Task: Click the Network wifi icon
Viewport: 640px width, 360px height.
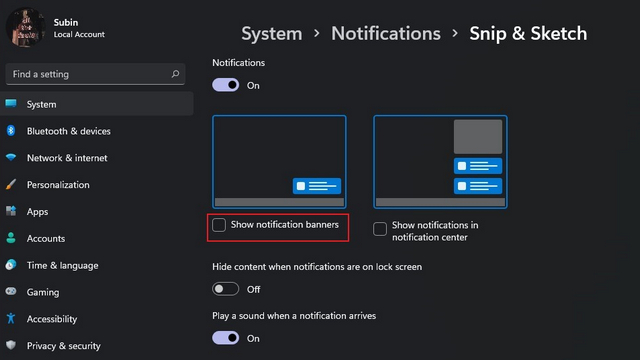Action: [x=11, y=158]
